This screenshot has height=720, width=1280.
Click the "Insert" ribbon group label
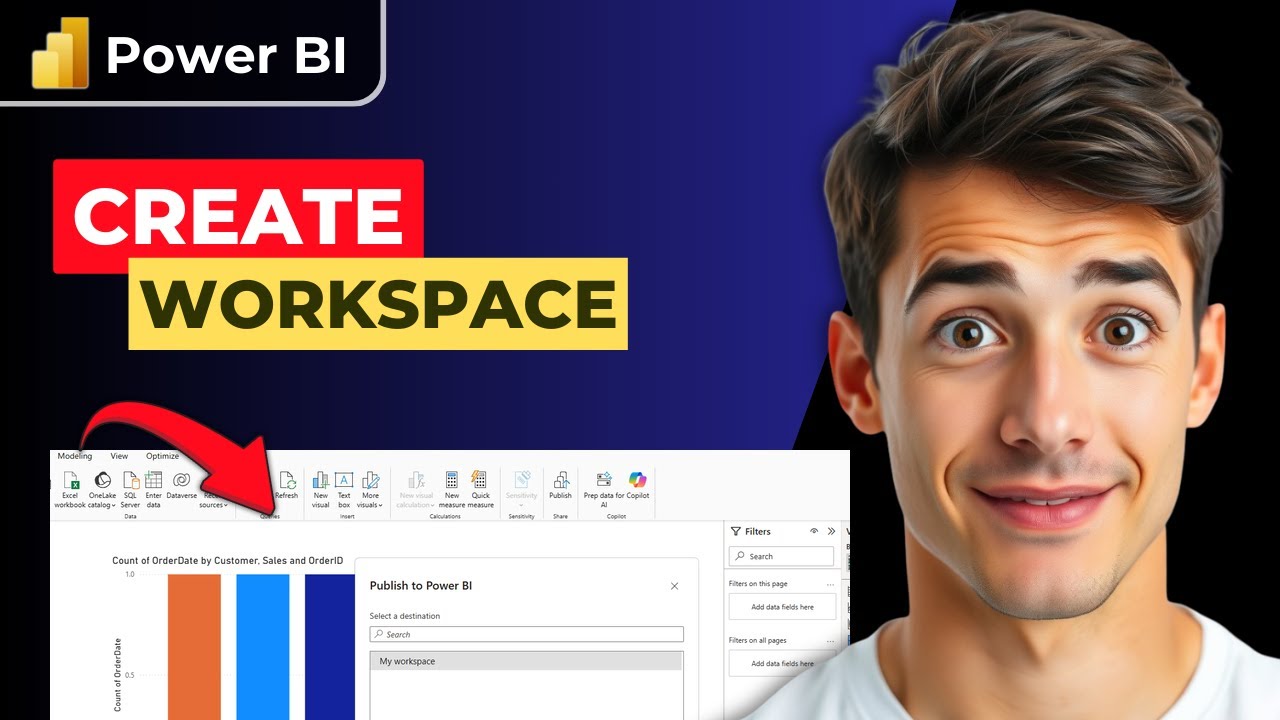pos(347,517)
